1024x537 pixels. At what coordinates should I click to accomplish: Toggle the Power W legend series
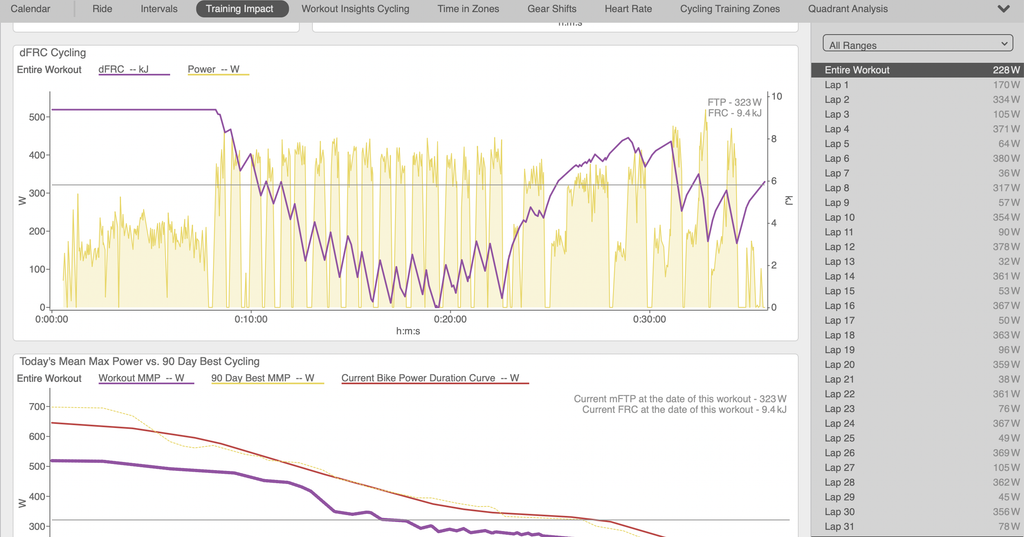point(217,69)
